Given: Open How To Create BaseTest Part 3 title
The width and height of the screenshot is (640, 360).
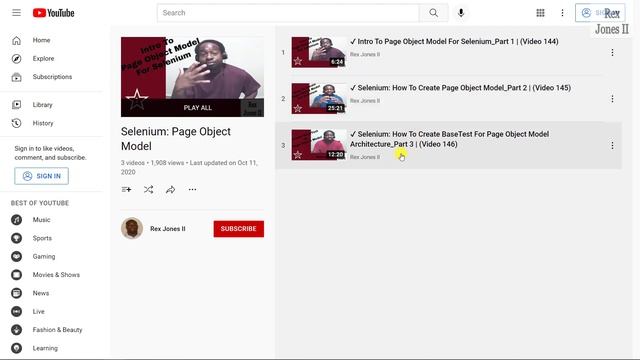Looking at the screenshot, I should (449, 139).
